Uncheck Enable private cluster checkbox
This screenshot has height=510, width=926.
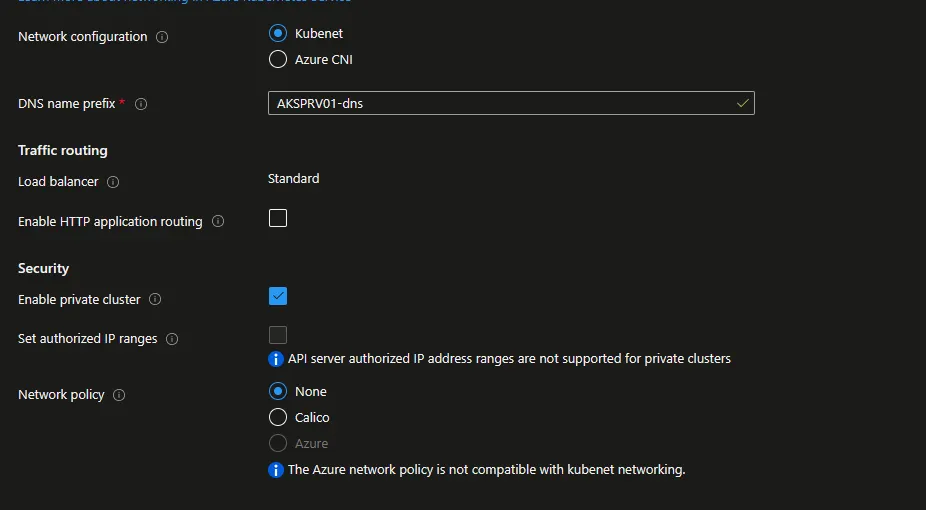[278, 296]
